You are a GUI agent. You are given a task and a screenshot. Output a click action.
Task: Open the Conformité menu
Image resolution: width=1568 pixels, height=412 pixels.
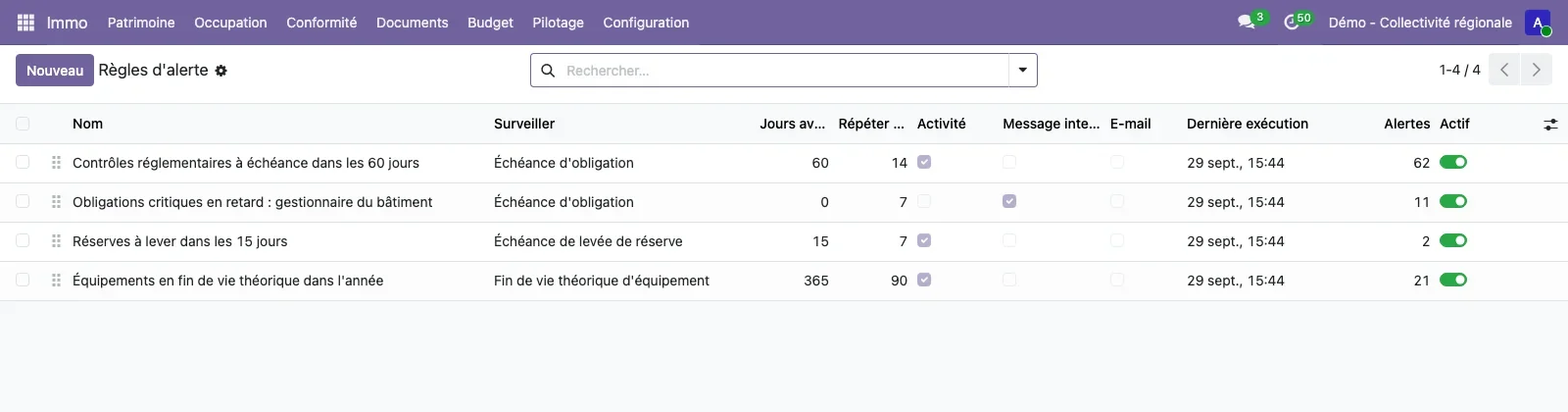pos(321,23)
